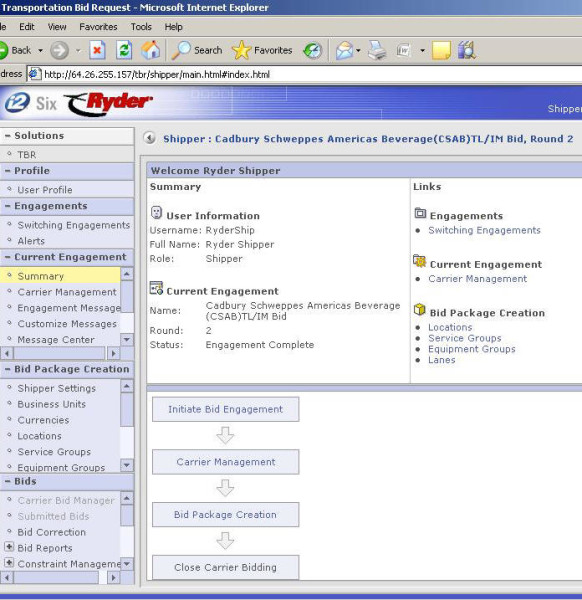Click Initiate Bid Engagement workflow button

pos(226,409)
